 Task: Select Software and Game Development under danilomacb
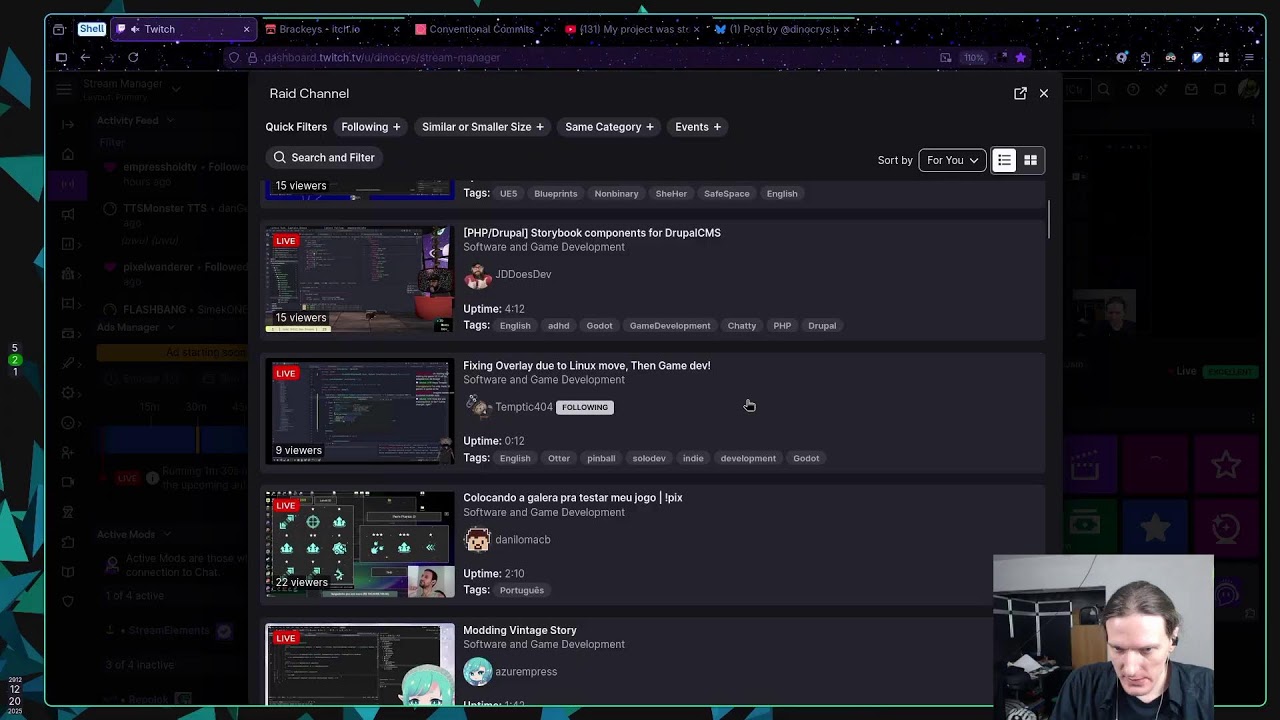544,512
